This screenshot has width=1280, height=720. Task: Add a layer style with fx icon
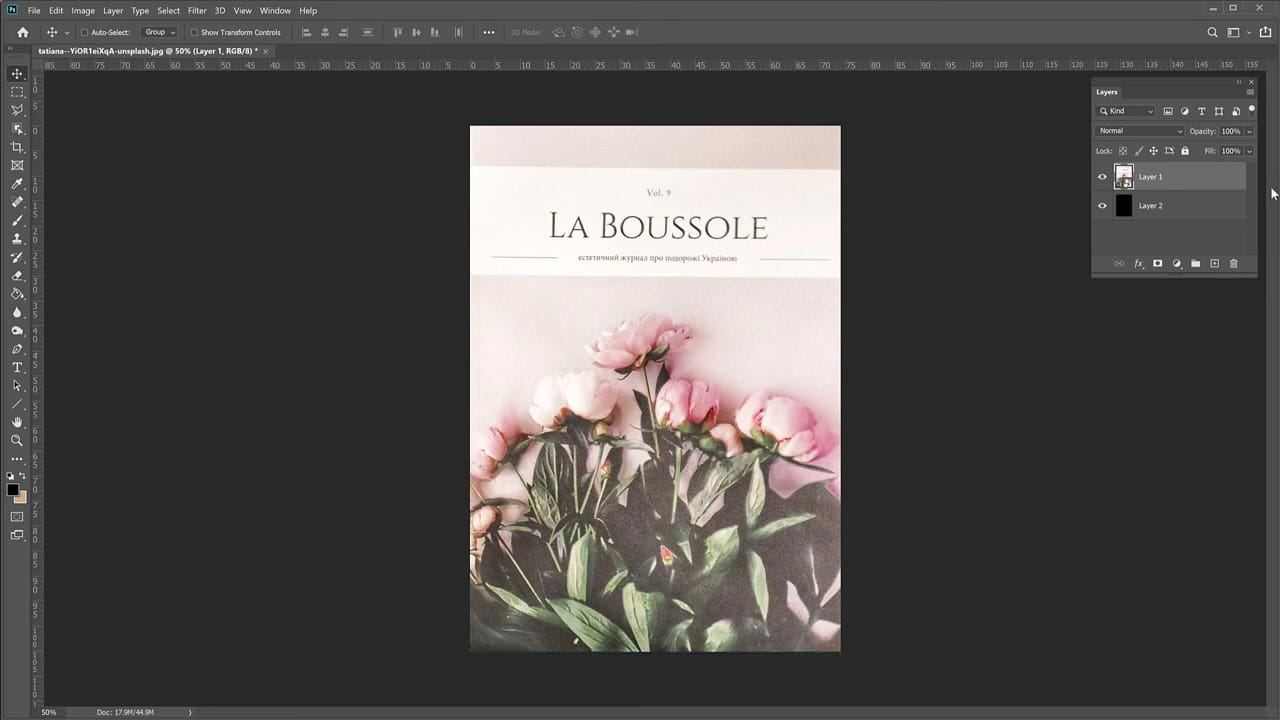tap(1138, 264)
